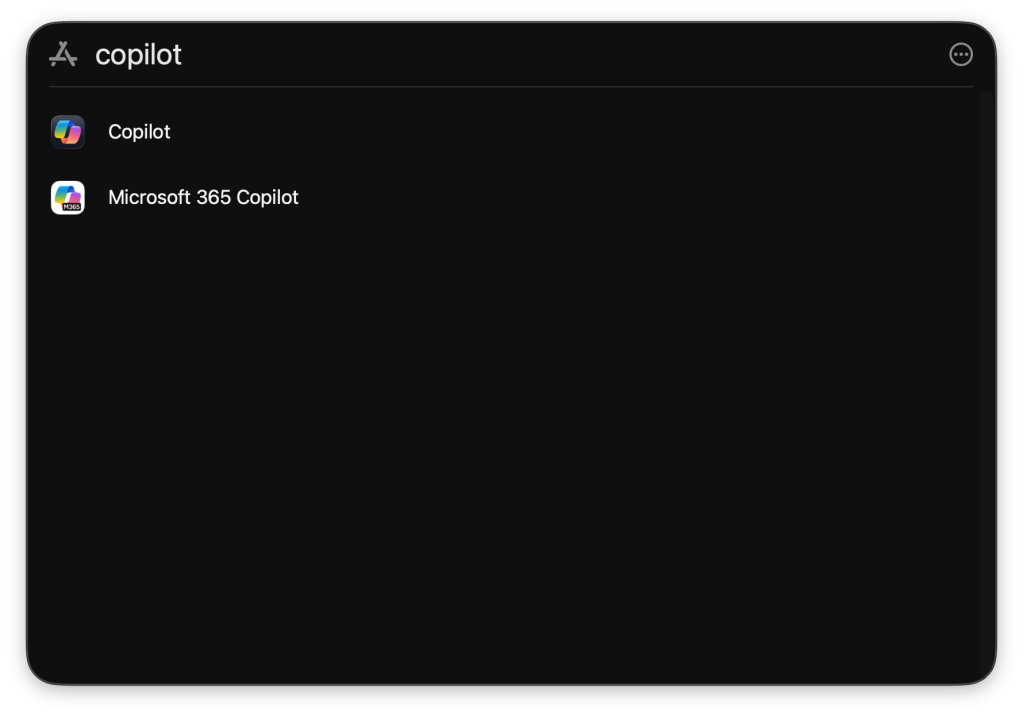Image resolution: width=1023 pixels, height=716 pixels.
Task: Open the Copilot search result row
Action: (400, 132)
